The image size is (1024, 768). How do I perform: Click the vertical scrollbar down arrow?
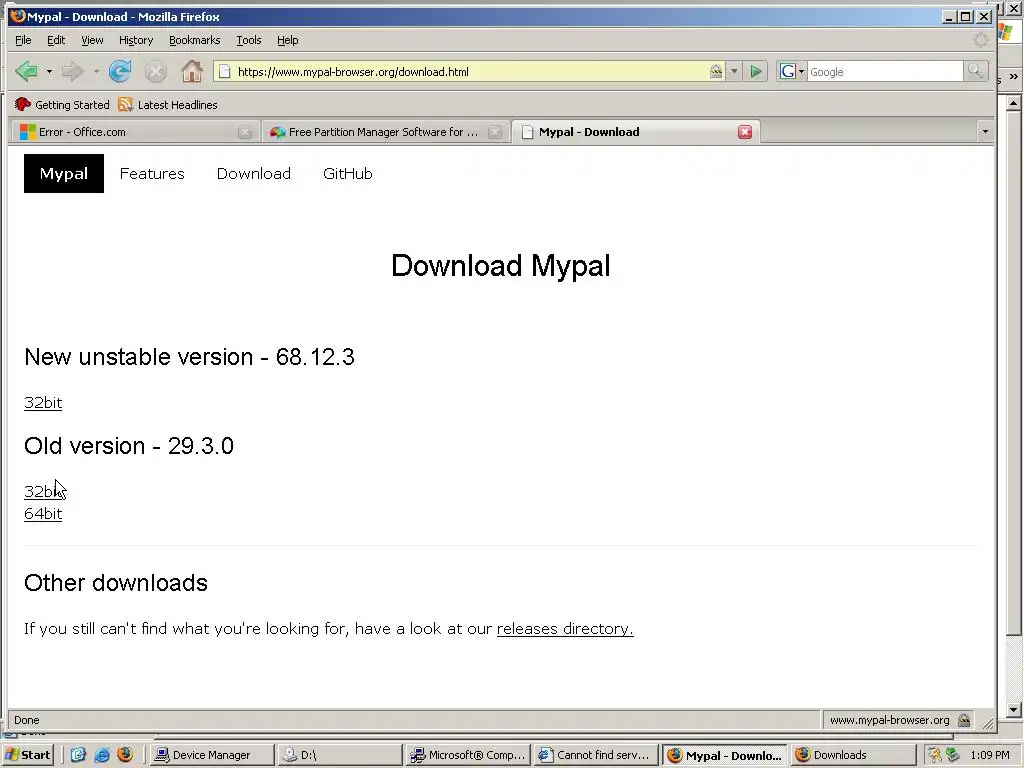(1014, 710)
